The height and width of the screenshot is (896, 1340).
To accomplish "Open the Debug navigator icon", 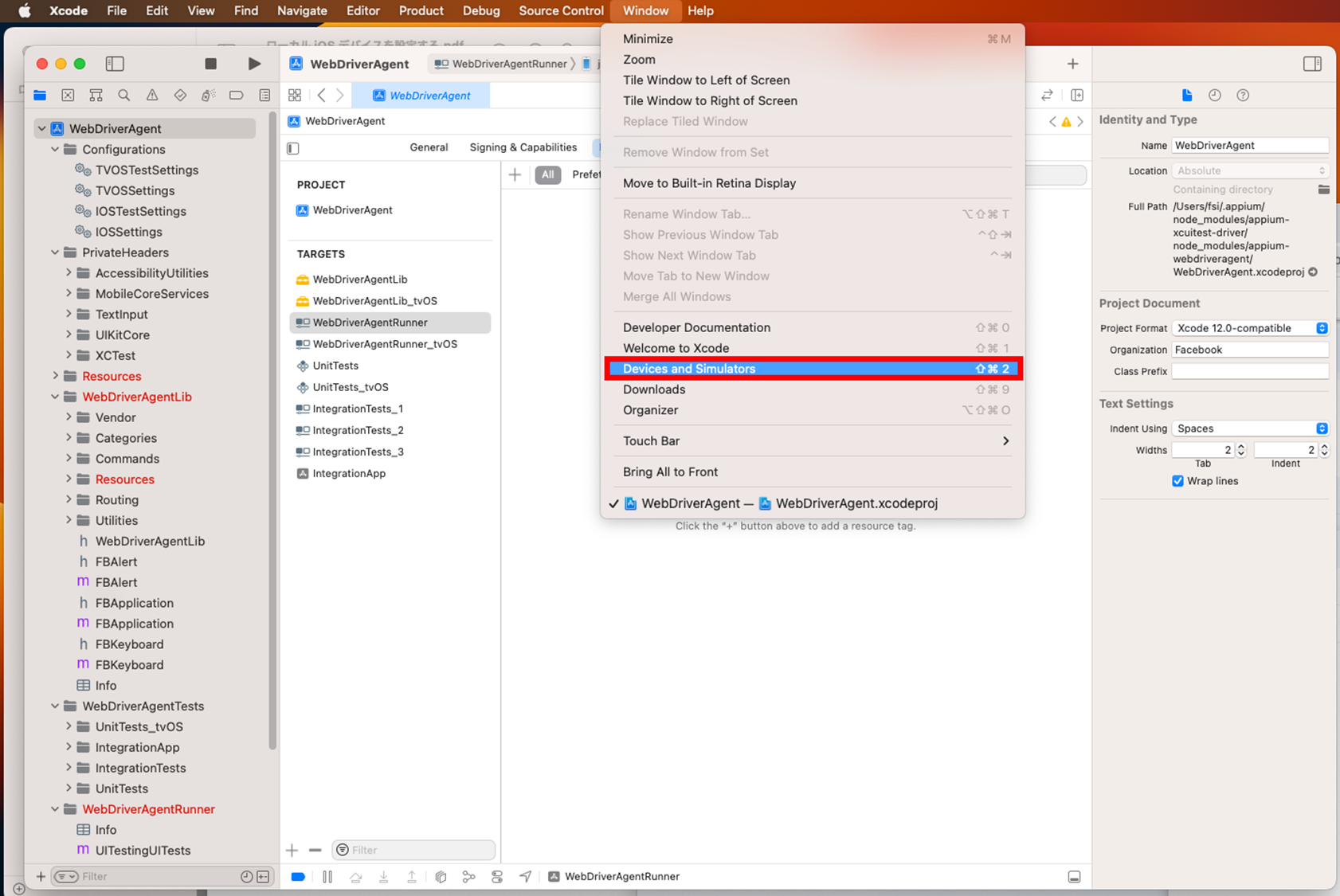I will tap(208, 96).
